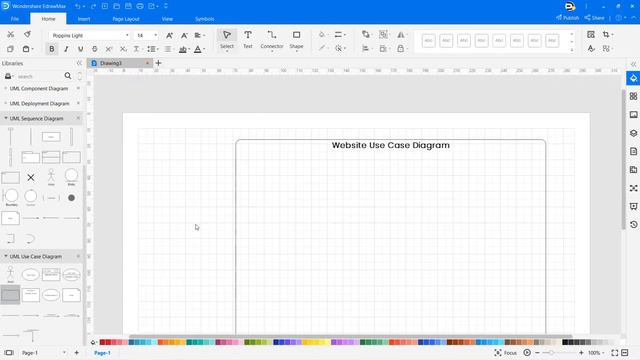Image resolution: width=640 pixels, height=360 pixels.
Task: Click the Redo arrow in title bar
Action: click(x=93, y=7)
